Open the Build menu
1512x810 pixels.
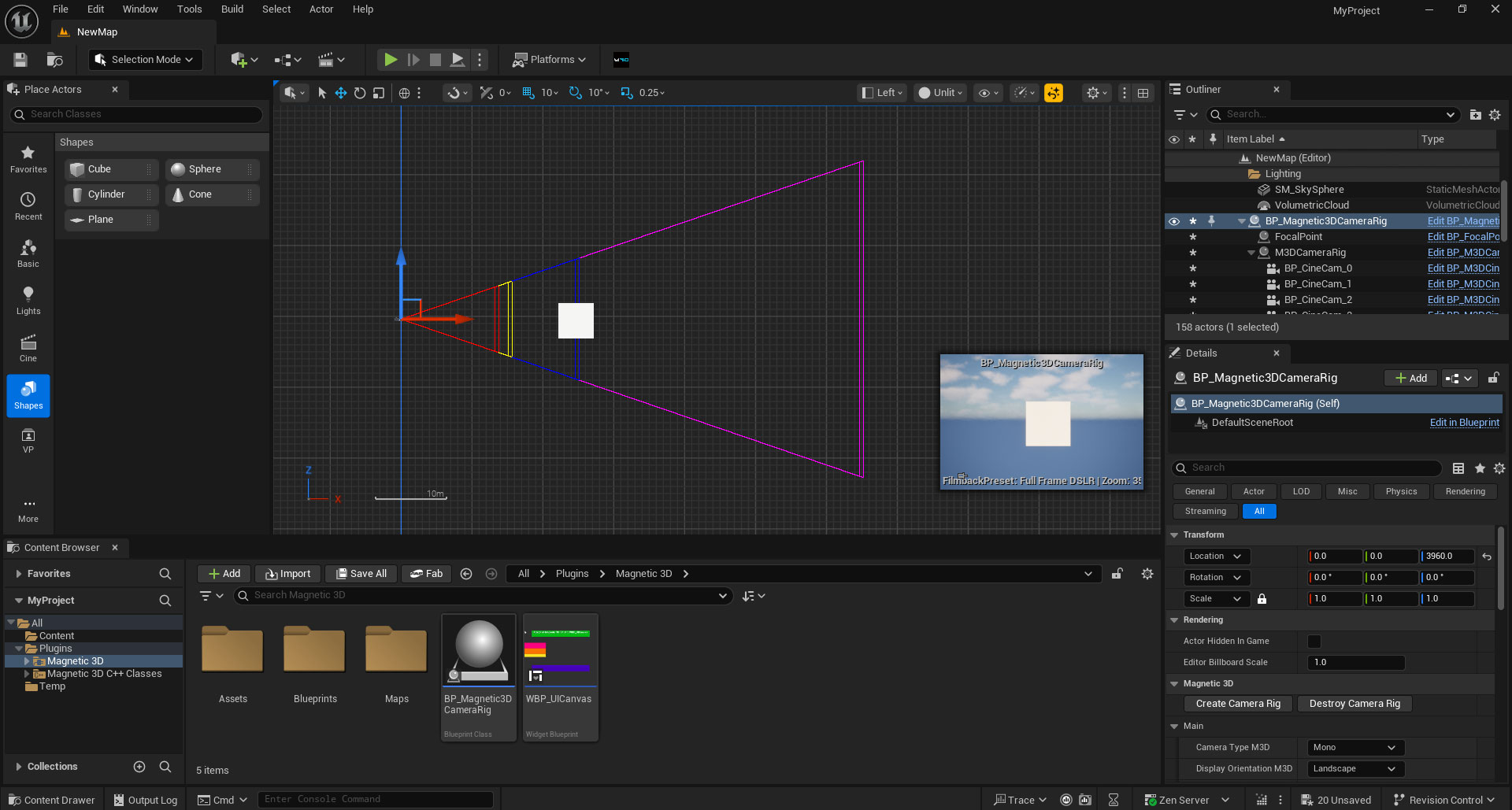point(232,9)
